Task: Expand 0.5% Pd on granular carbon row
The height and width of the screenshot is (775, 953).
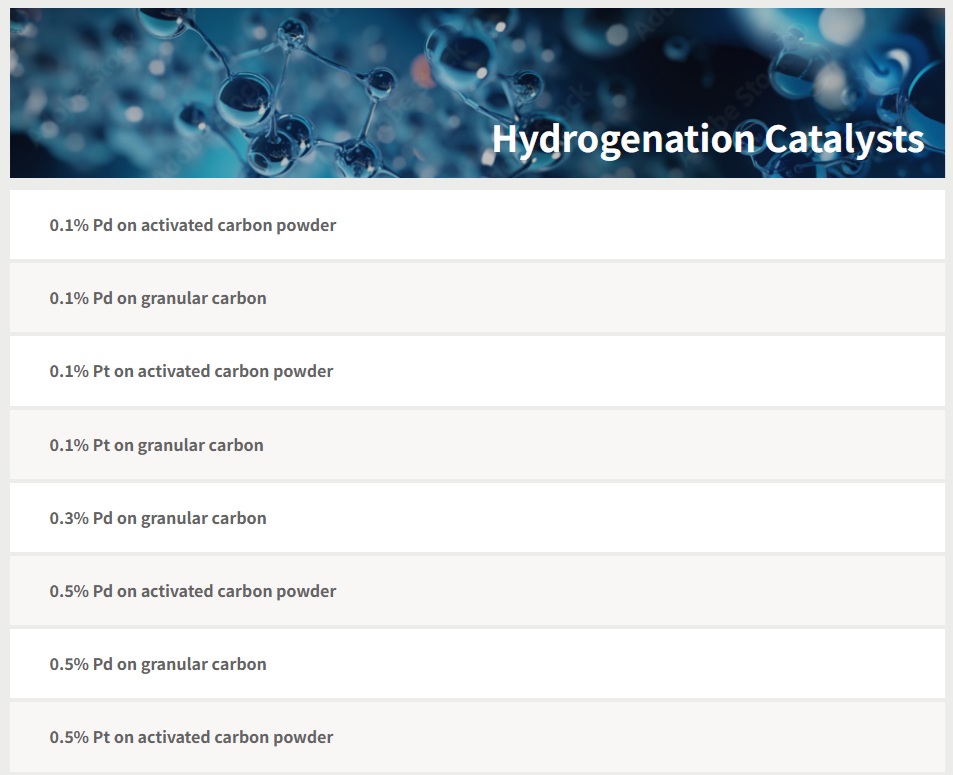Action: (477, 664)
